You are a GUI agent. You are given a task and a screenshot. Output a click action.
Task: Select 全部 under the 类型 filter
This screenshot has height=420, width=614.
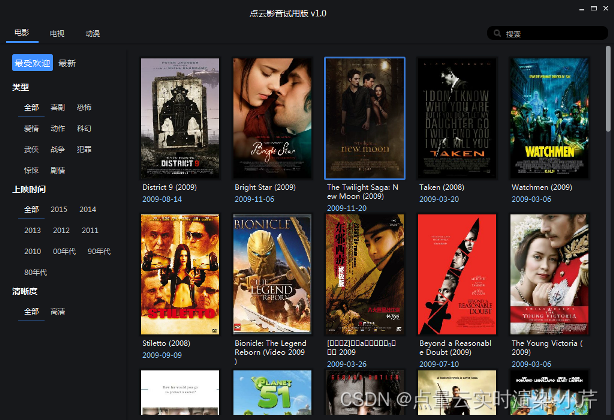[31, 107]
